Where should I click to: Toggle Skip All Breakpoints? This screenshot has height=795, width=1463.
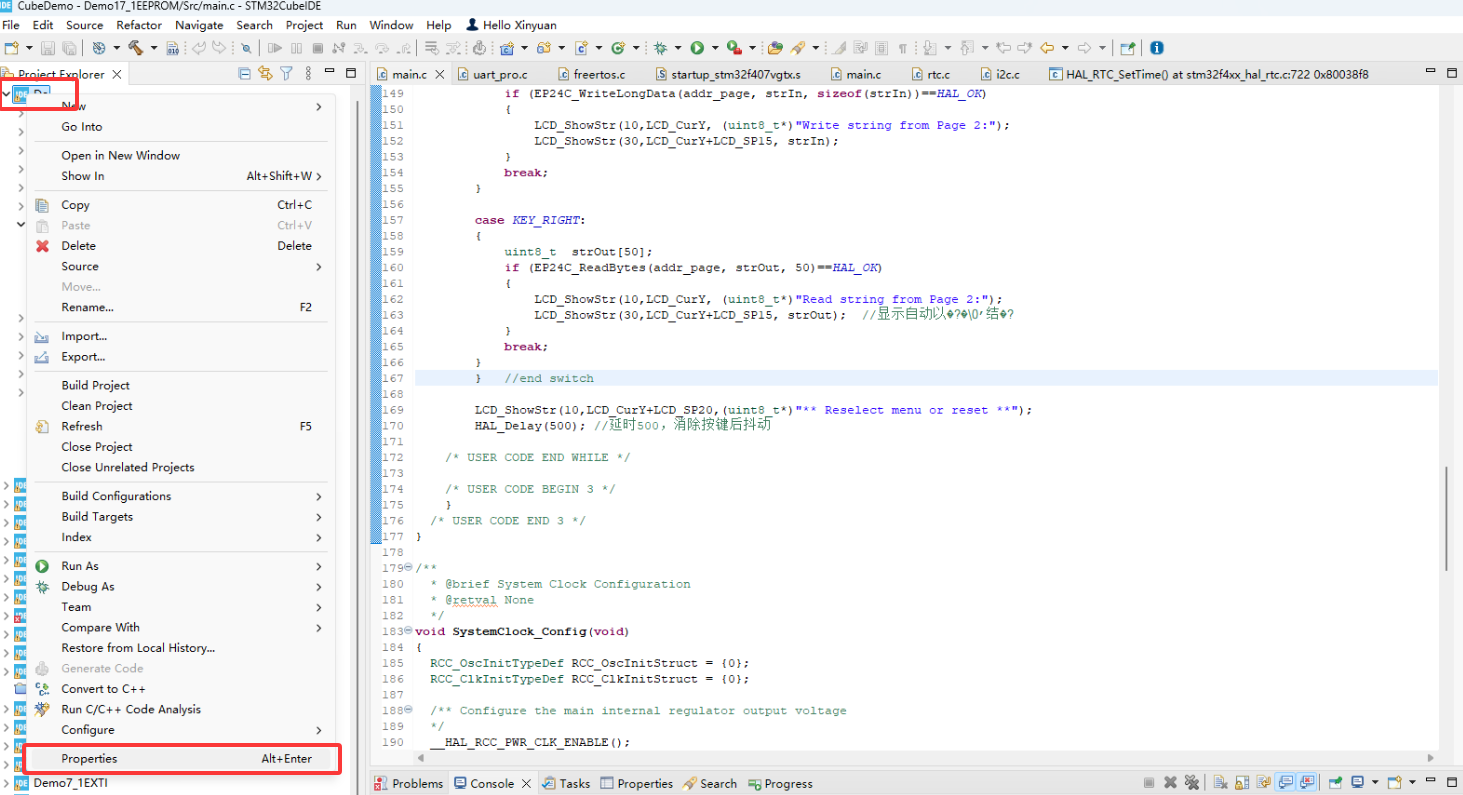point(246,48)
